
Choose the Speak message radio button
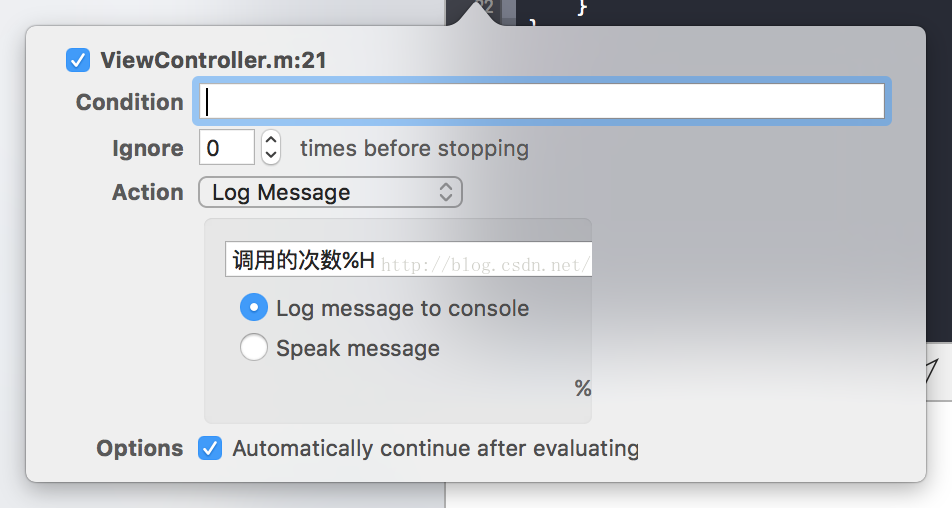pos(254,348)
